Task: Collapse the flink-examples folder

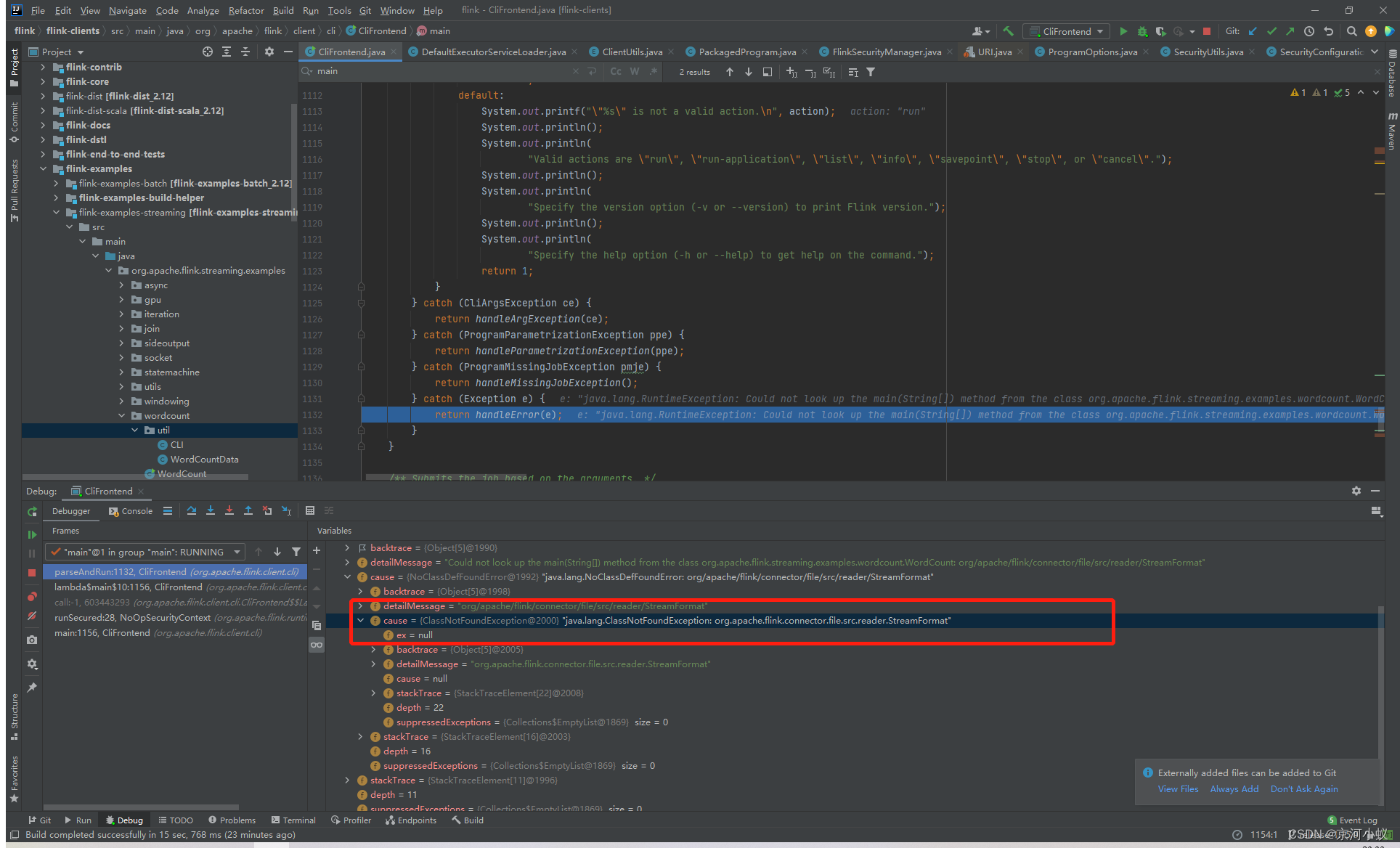Action: [43, 168]
